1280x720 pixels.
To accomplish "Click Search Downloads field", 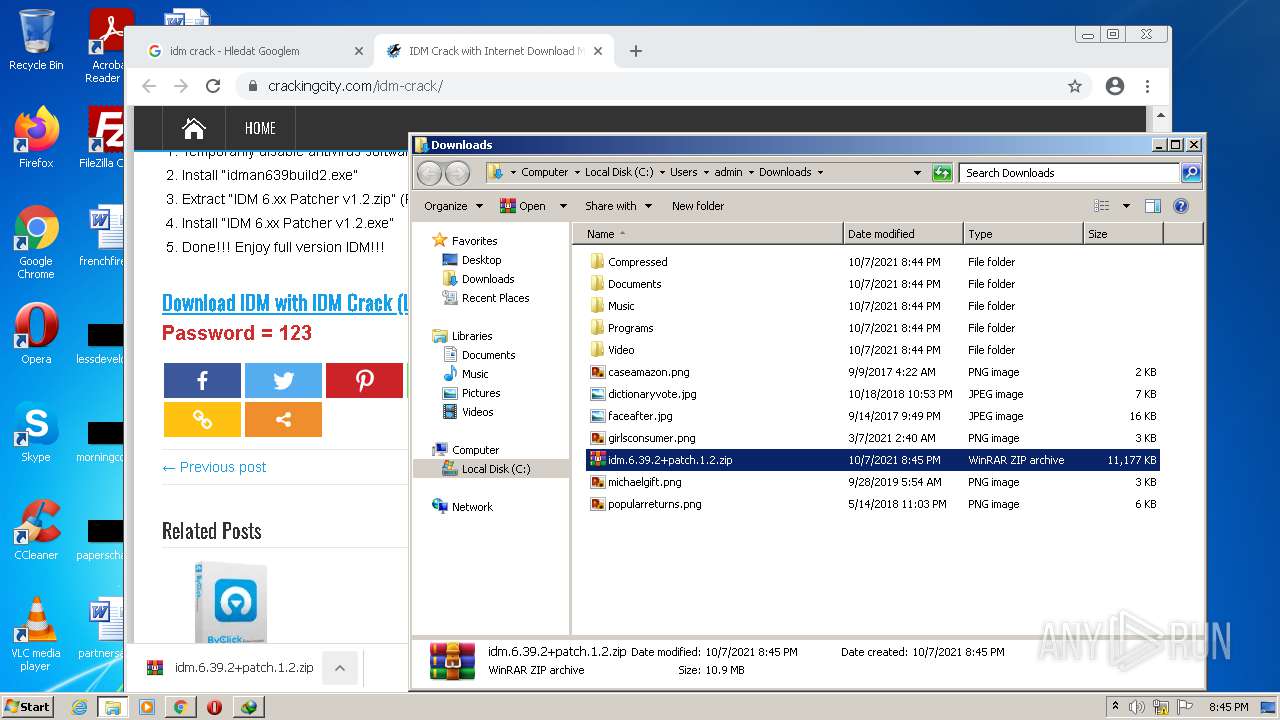I will 1068,173.
